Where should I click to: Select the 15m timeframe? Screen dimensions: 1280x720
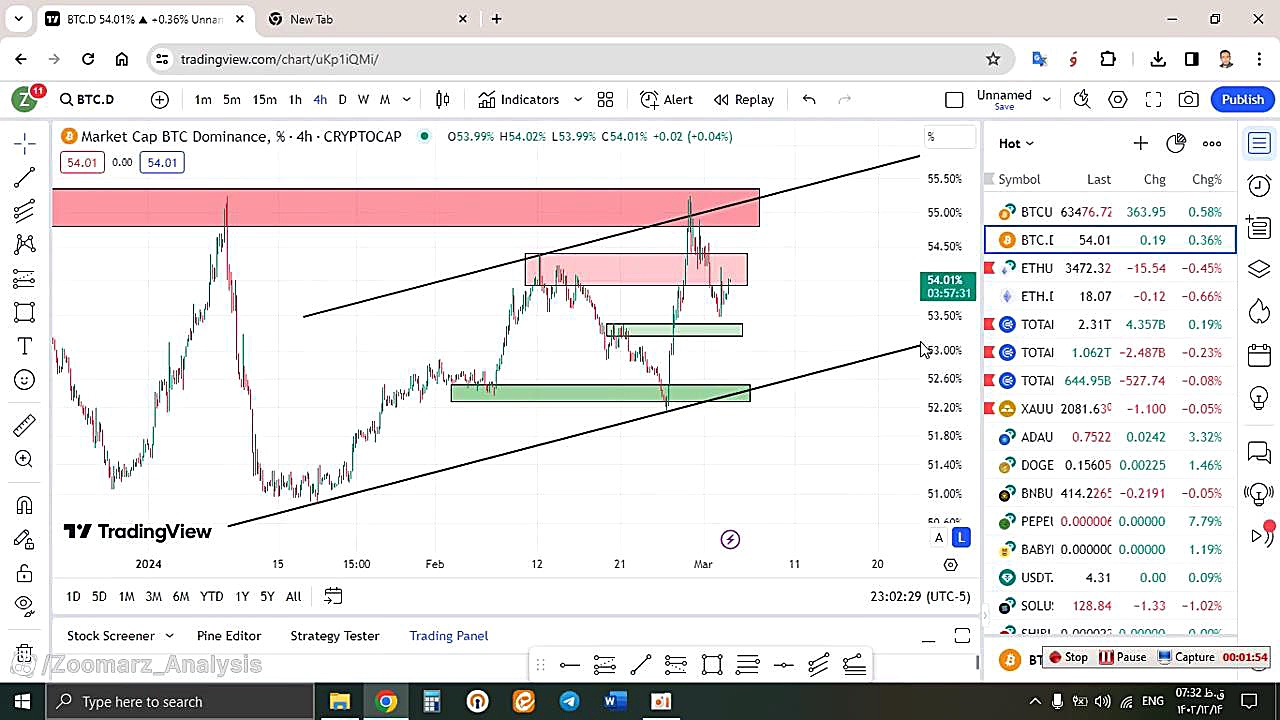[264, 99]
